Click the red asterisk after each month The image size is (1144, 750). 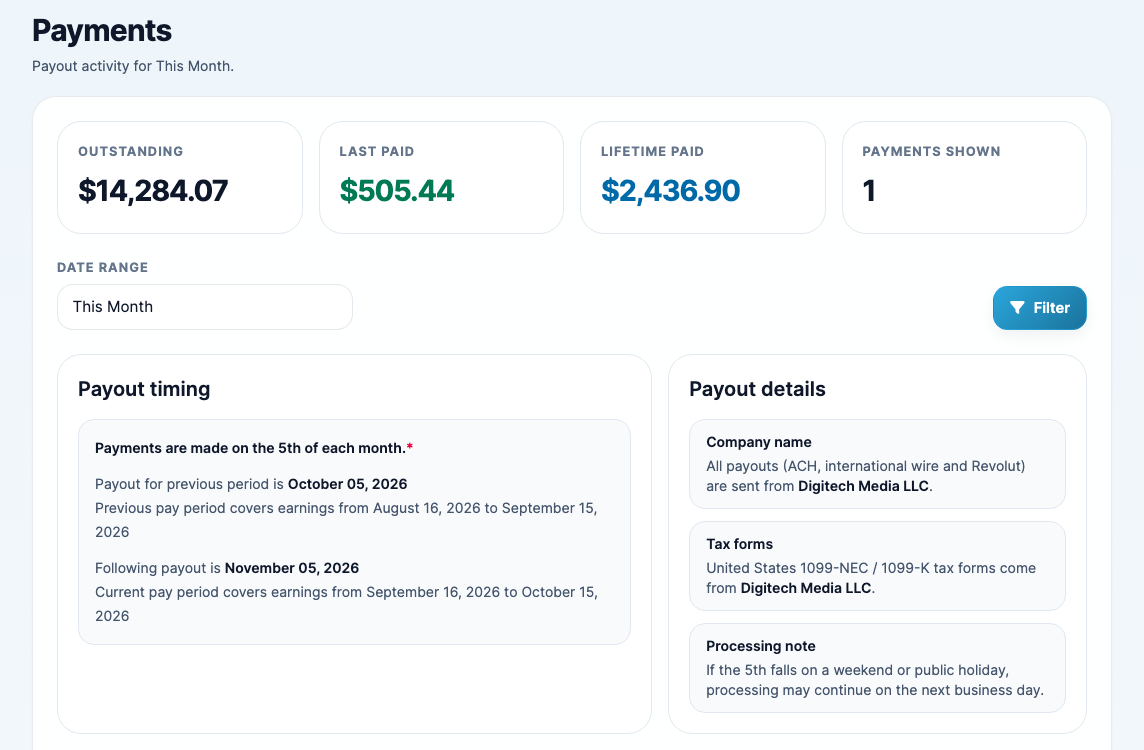tap(409, 446)
